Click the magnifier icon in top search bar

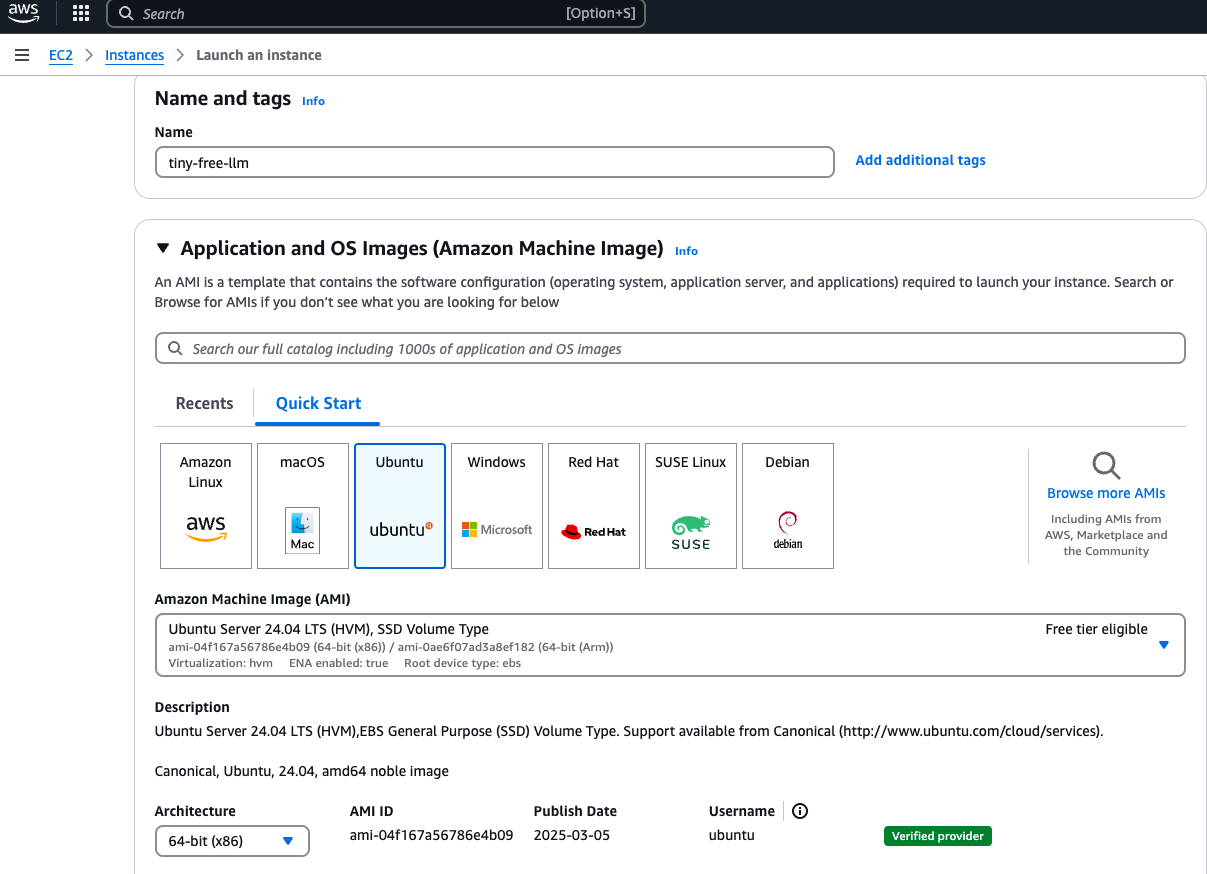coord(126,14)
